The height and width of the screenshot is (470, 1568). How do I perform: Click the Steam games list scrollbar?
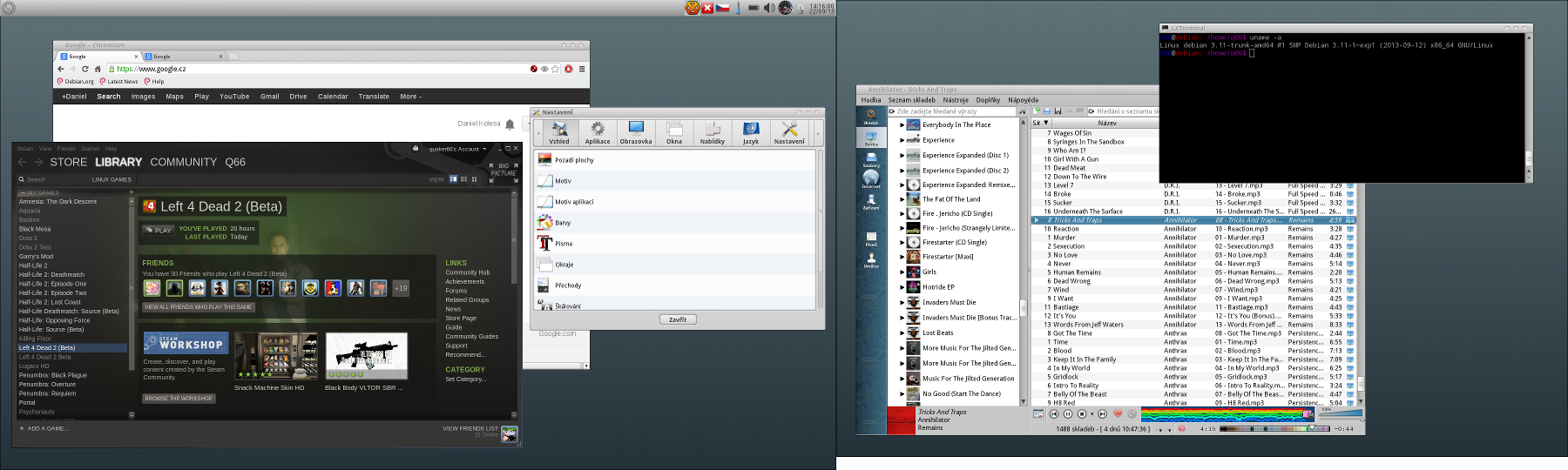[132, 287]
